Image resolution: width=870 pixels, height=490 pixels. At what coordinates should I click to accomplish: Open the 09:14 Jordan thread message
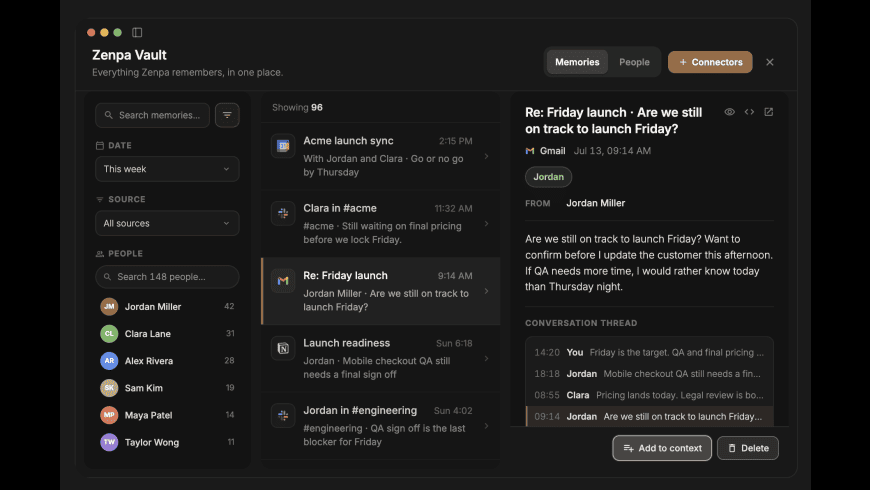coord(649,417)
